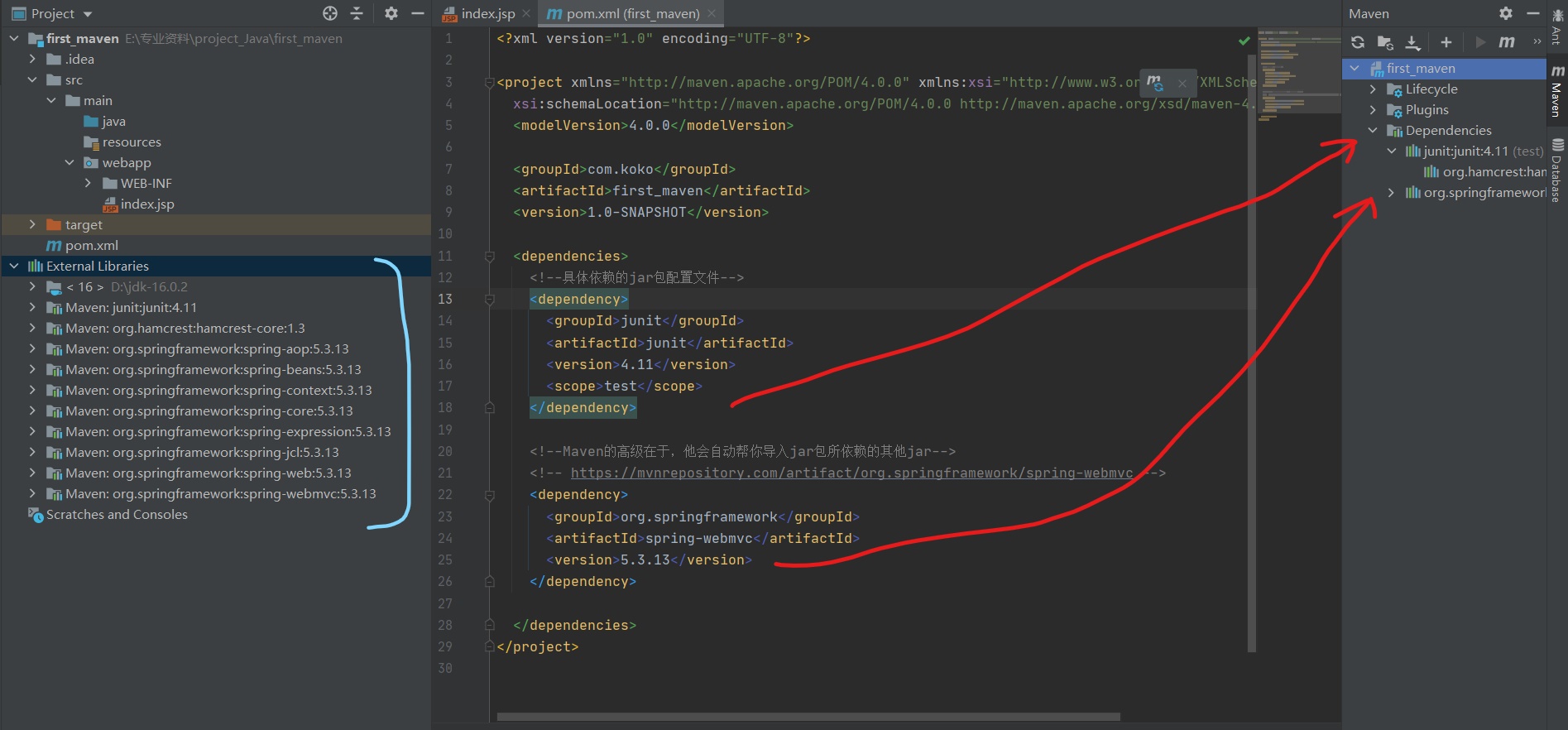Viewport: 1568px width, 730px height.
Task: Collapse Dependencies node in Maven panel
Action: click(x=1374, y=130)
